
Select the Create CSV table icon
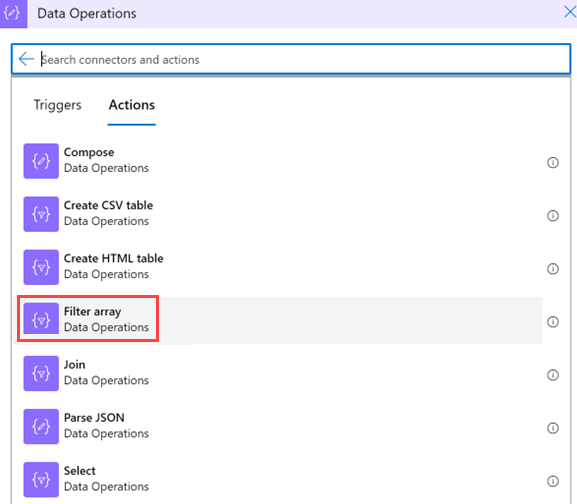41,214
